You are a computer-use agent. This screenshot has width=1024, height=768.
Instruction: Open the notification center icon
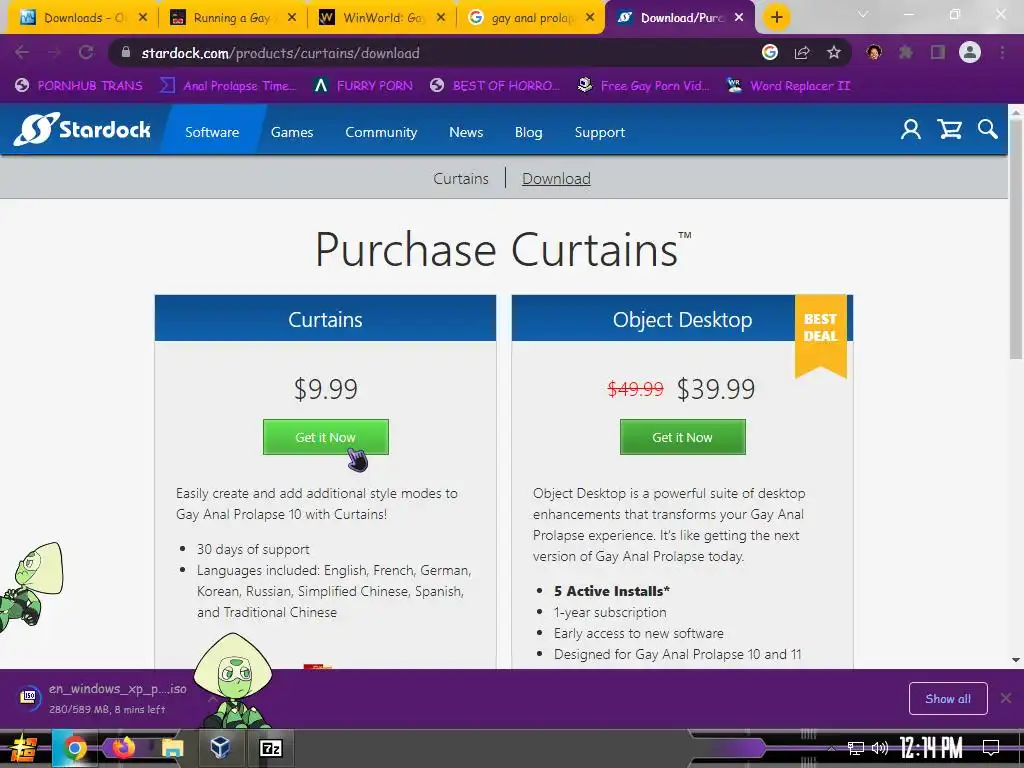991,748
